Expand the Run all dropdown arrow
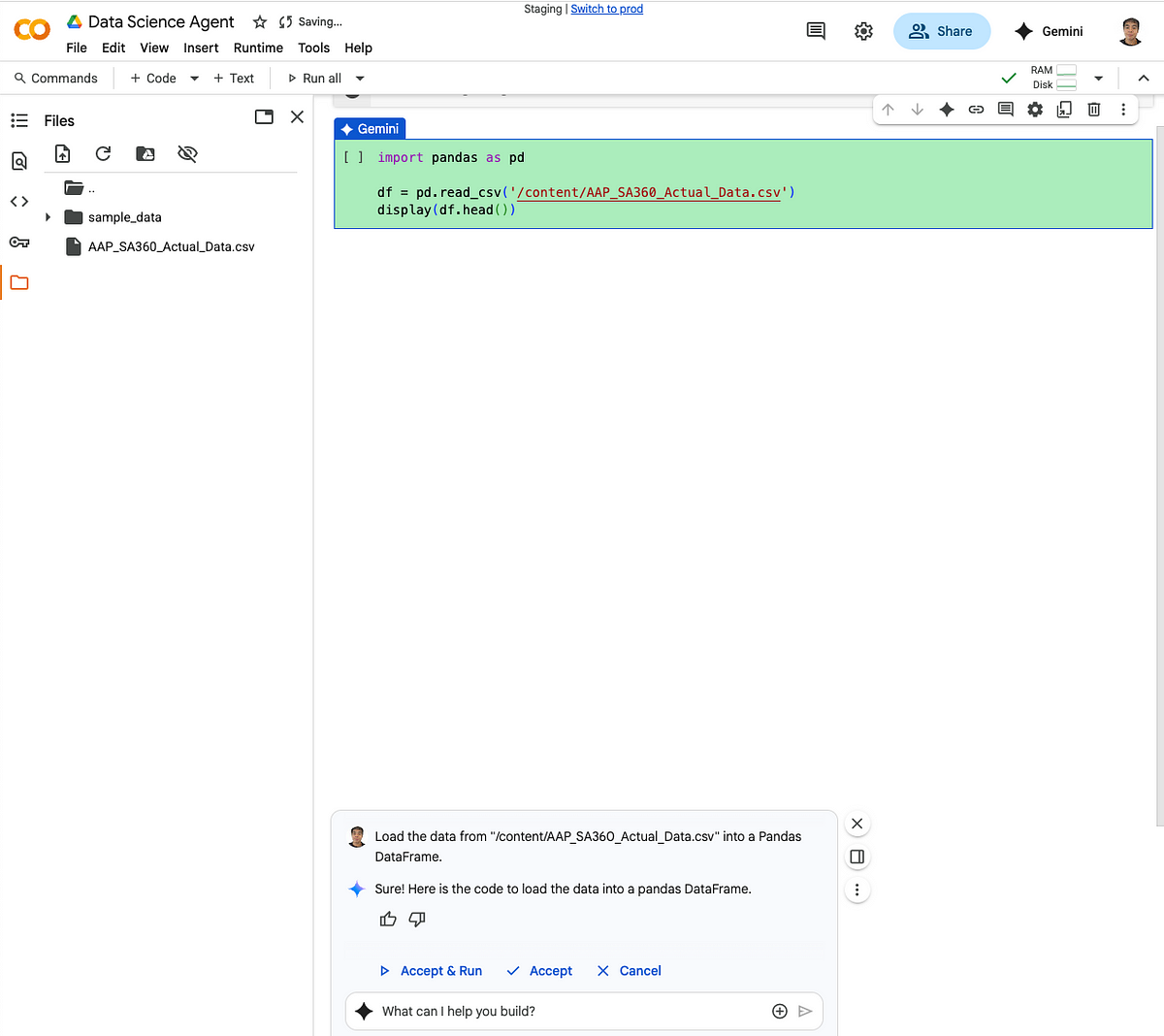The image size is (1164, 1036). pyautogui.click(x=360, y=79)
